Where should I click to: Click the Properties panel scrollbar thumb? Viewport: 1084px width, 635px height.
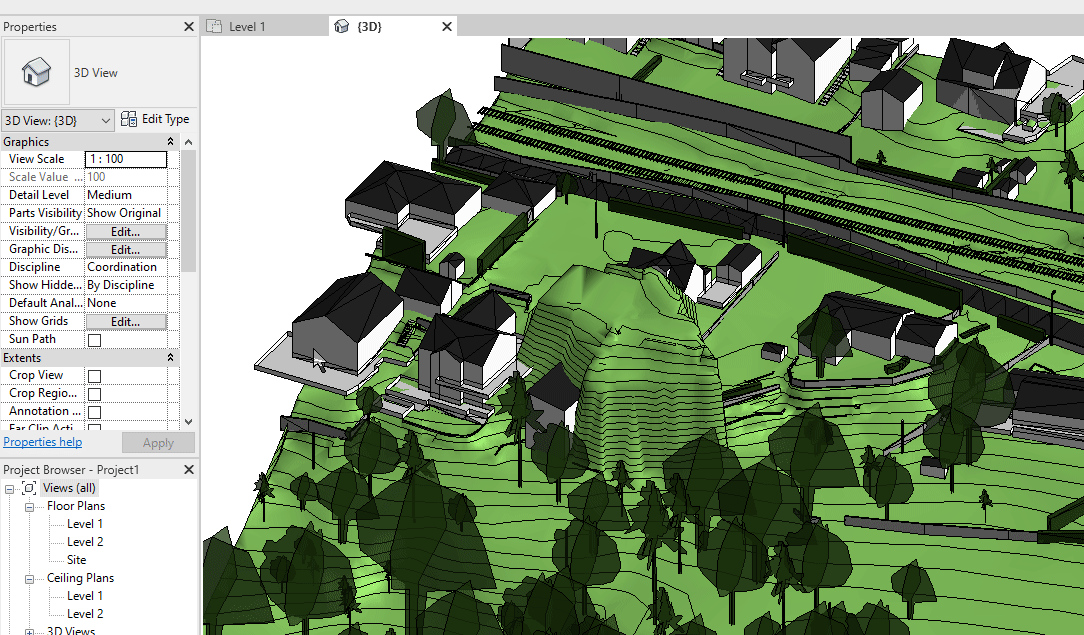189,211
